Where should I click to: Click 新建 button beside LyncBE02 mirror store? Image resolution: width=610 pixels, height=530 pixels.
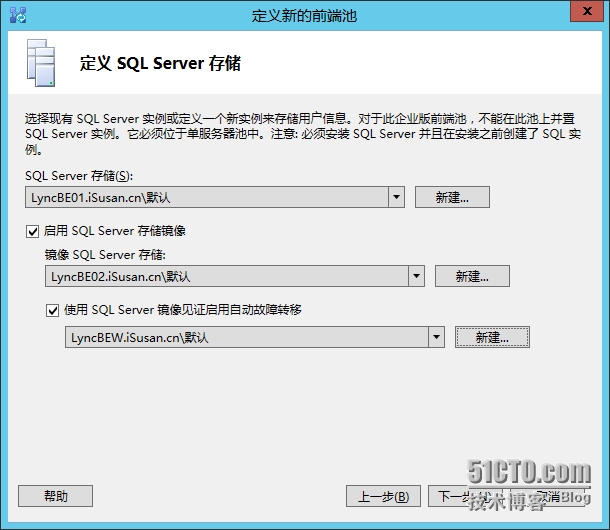pos(472,276)
